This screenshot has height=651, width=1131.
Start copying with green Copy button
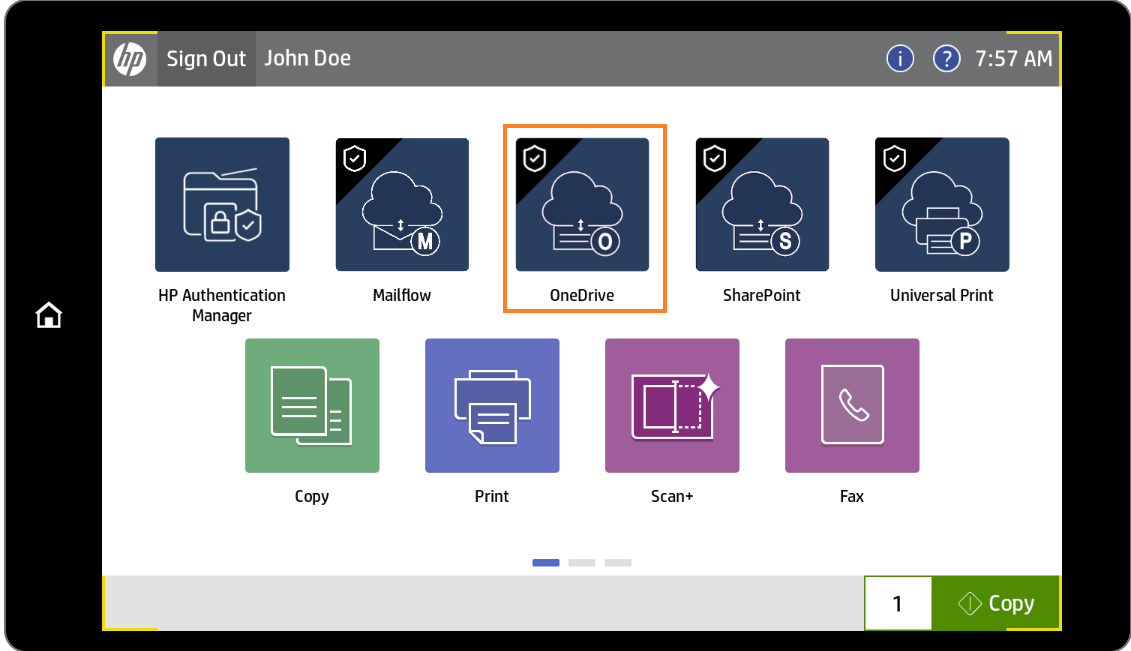click(996, 603)
